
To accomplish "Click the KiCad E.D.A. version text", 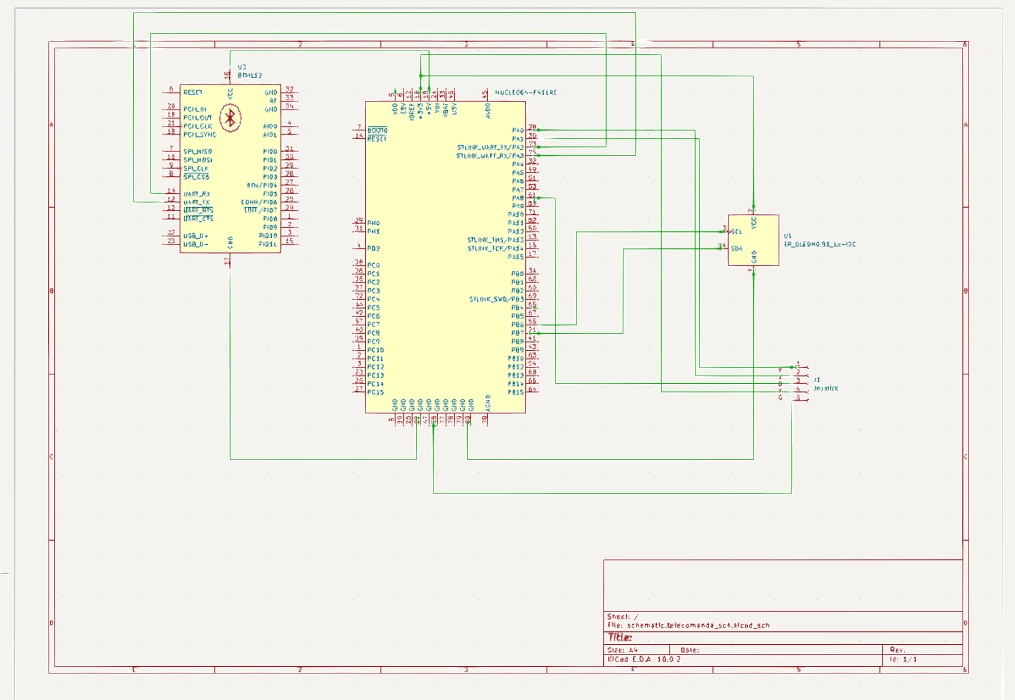I will (x=644, y=659).
